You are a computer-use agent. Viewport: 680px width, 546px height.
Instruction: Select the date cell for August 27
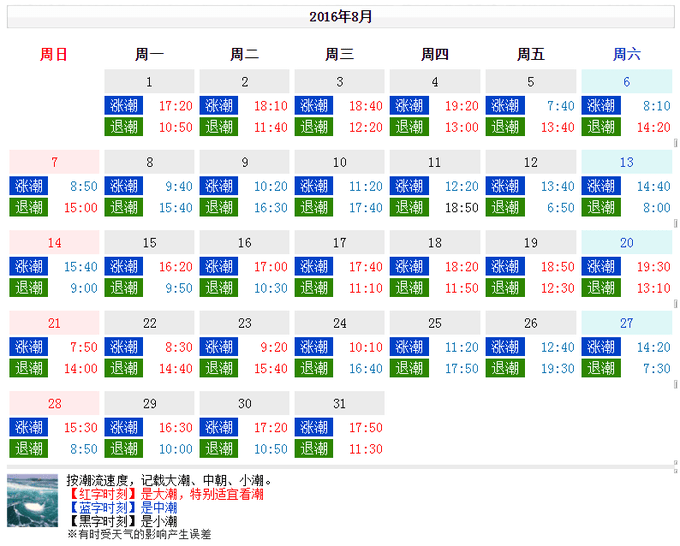(627, 323)
